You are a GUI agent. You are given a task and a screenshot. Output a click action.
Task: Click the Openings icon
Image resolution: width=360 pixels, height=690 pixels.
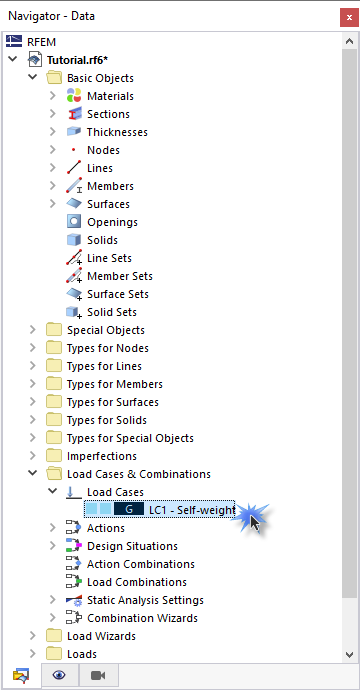click(x=74, y=222)
